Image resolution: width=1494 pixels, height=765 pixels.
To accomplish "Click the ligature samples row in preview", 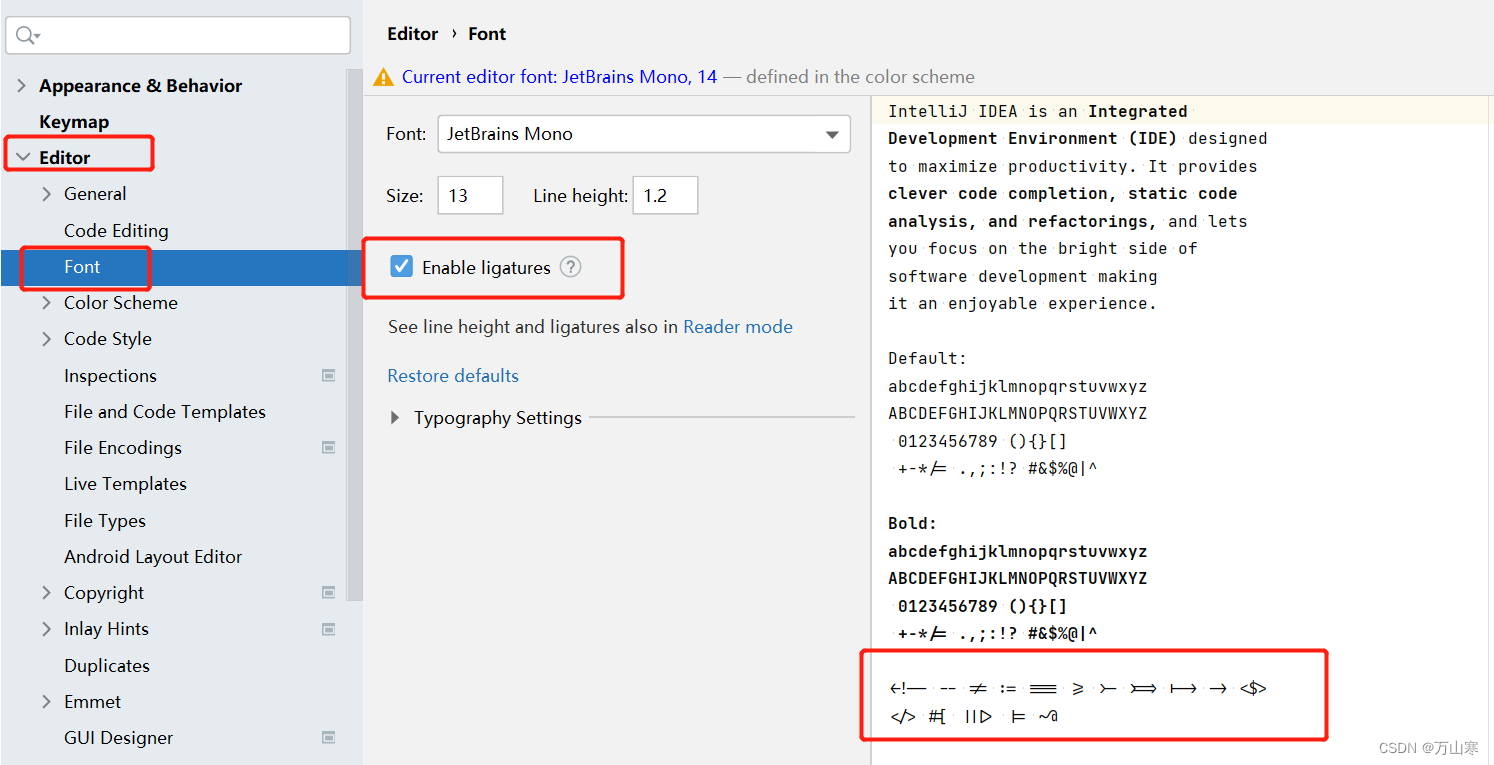I will tap(1078, 688).
